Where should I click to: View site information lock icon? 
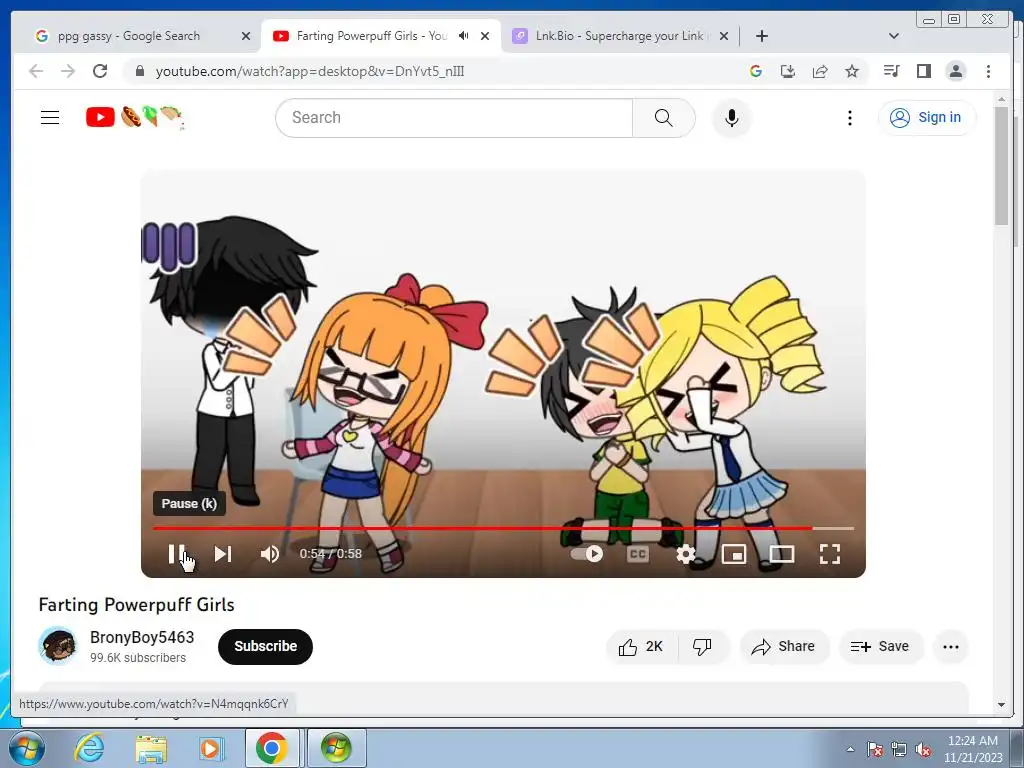point(139,71)
